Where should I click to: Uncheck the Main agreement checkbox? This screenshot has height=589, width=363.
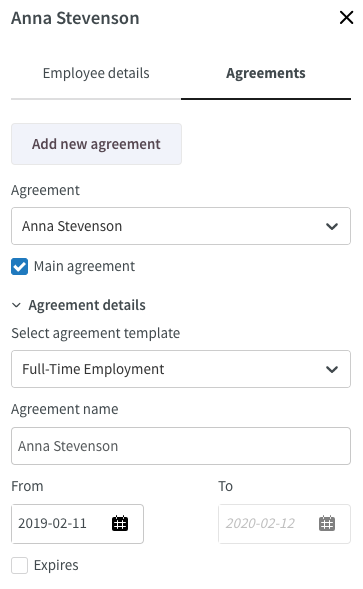click(20, 266)
